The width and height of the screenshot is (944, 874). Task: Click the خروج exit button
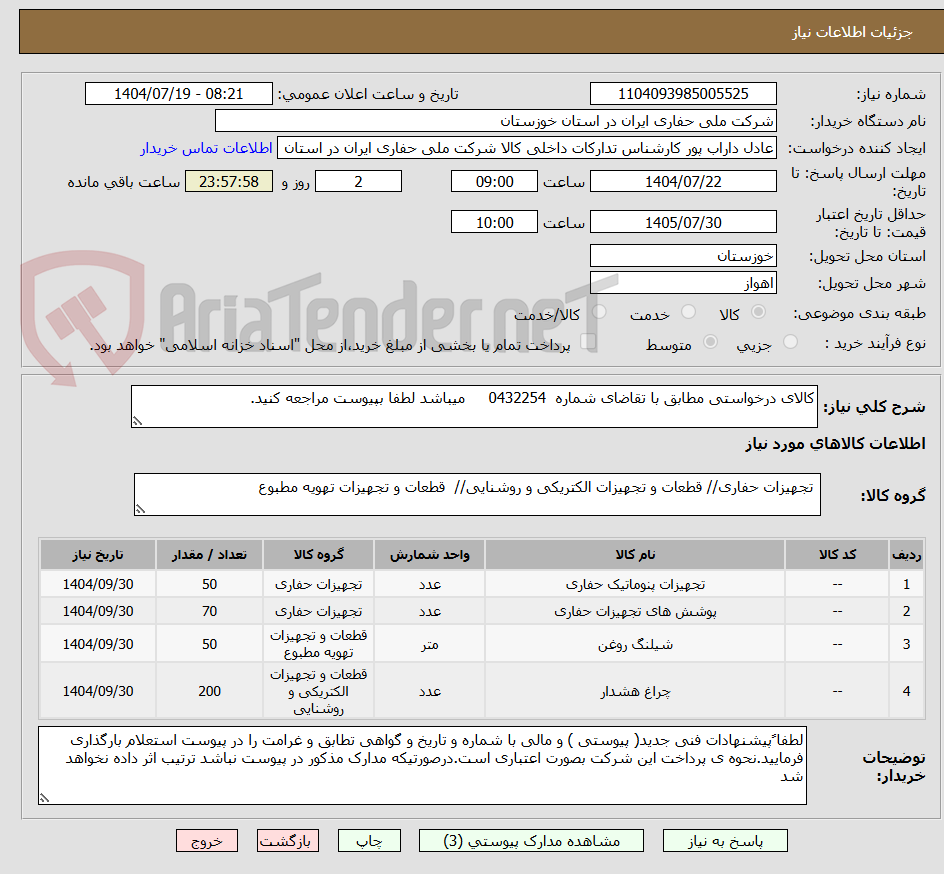pos(207,840)
